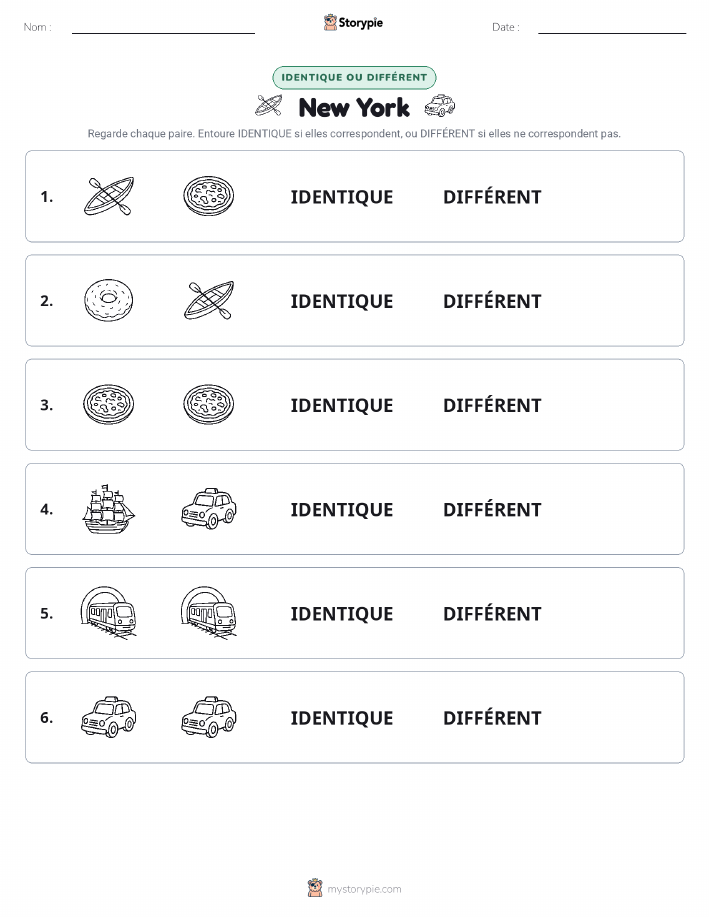
Task: Click the canoe icon beside the New York title
Action: [x=269, y=106]
